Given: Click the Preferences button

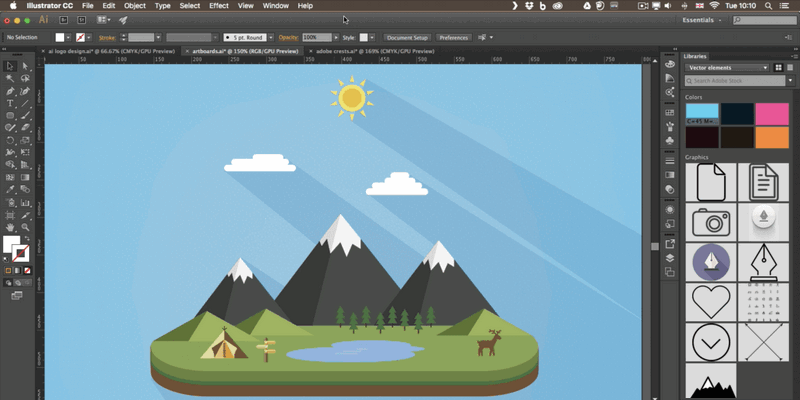Looking at the screenshot, I should click(453, 37).
